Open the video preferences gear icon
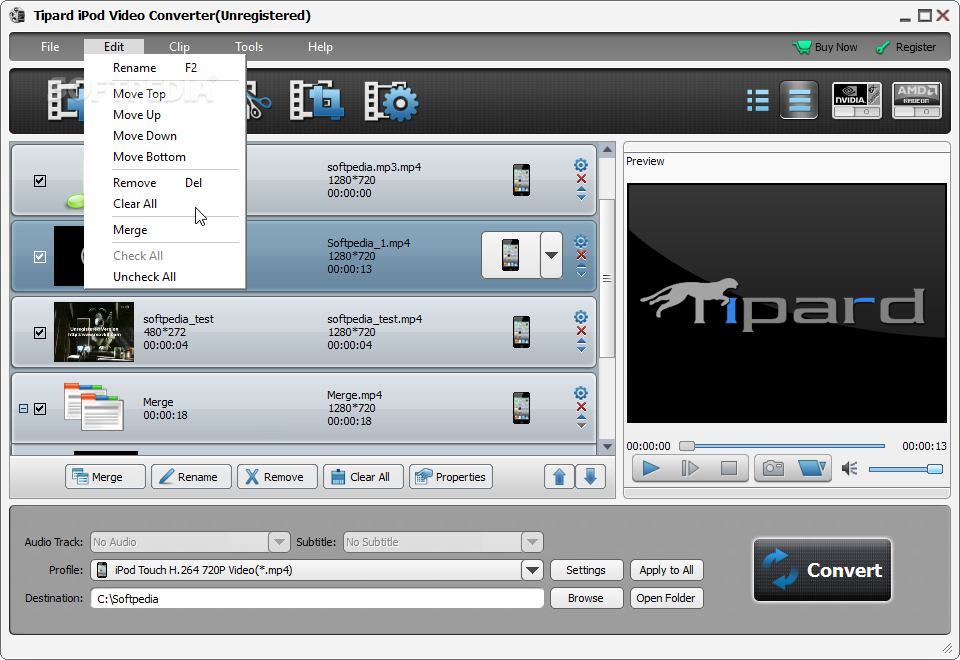The height and width of the screenshot is (660, 960). 391,101
